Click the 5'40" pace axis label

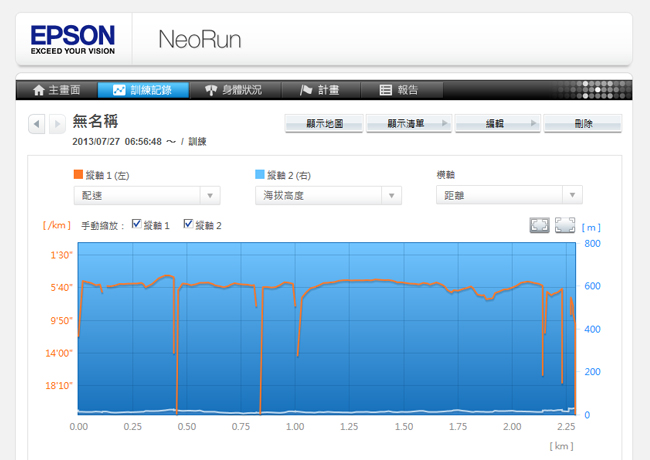61,288
